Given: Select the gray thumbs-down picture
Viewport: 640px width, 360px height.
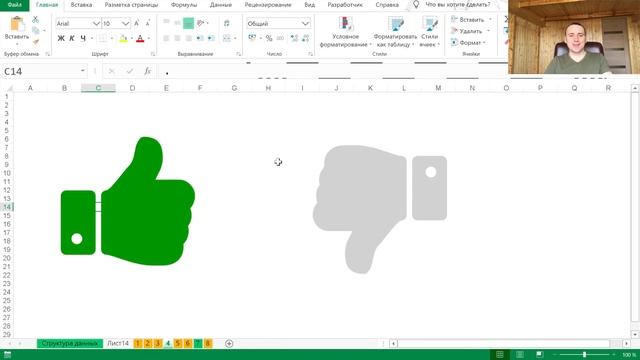Looking at the screenshot, I should [x=380, y=209].
